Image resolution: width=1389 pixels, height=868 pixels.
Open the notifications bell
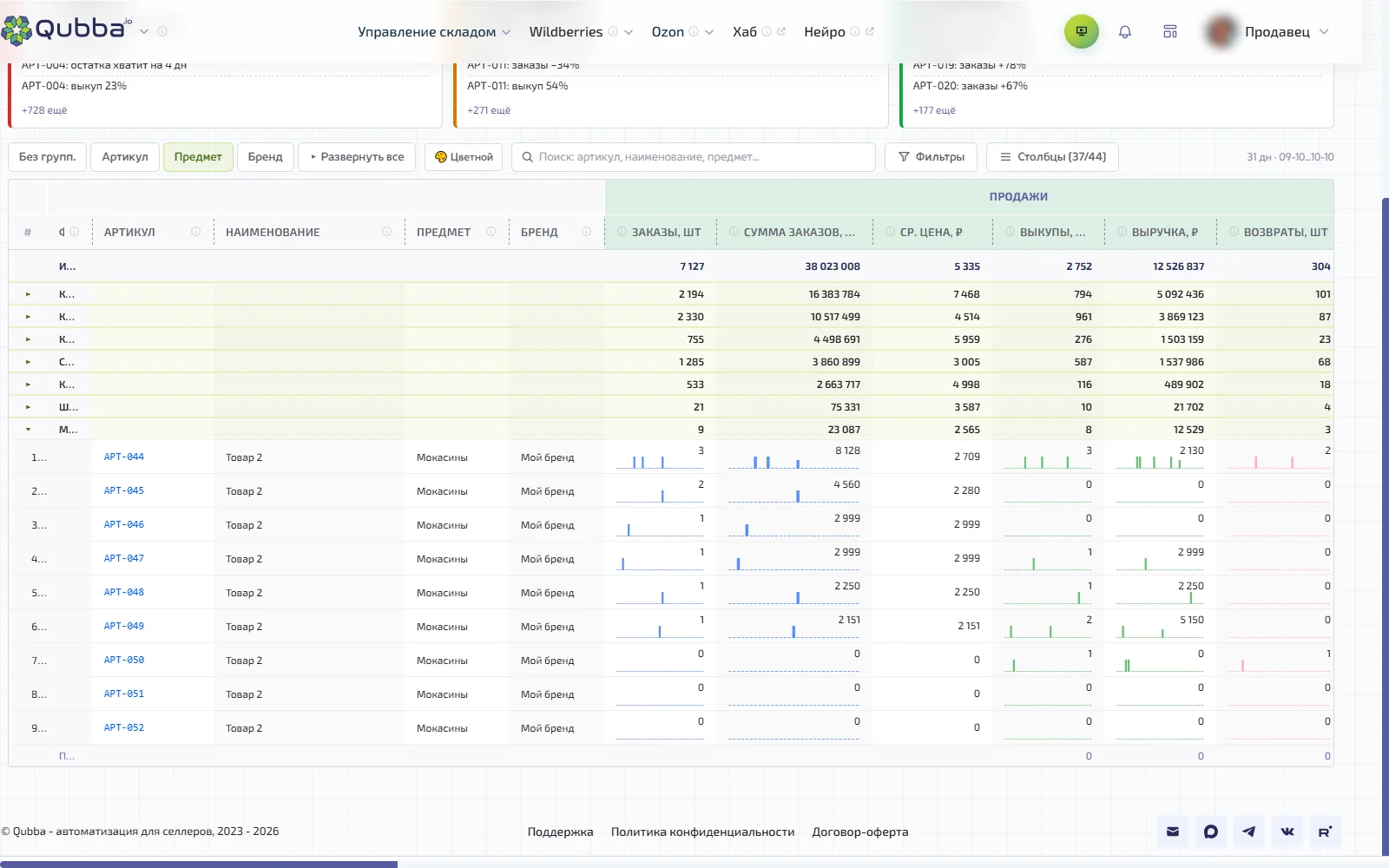coord(1125,31)
